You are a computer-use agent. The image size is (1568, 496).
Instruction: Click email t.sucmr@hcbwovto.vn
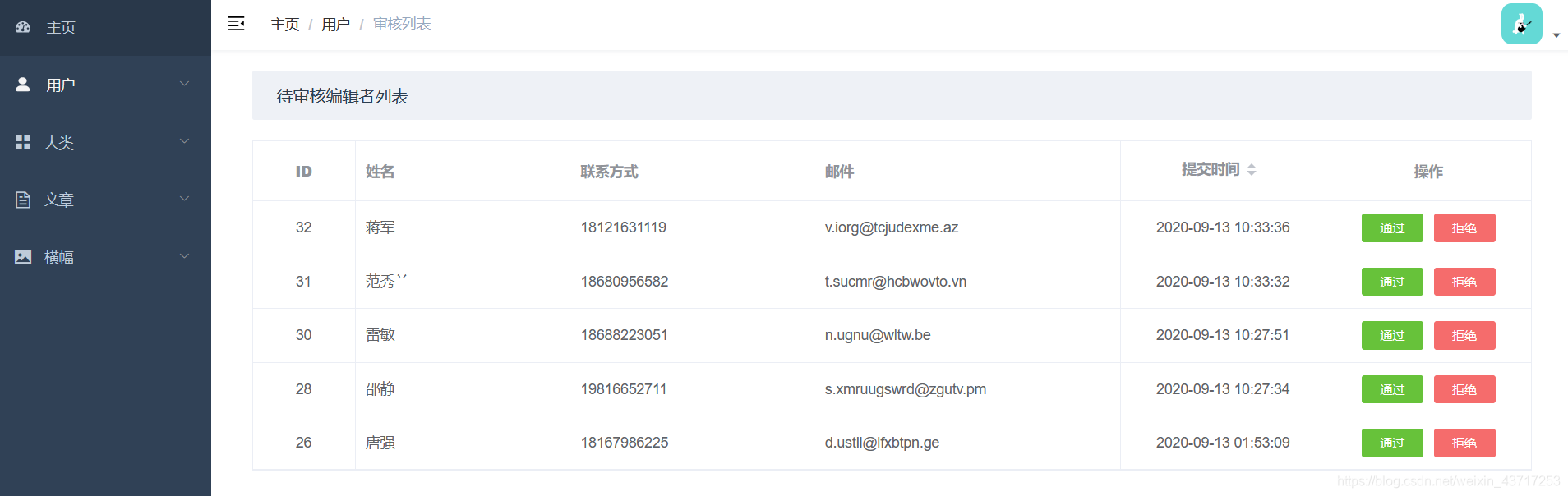[x=896, y=282]
